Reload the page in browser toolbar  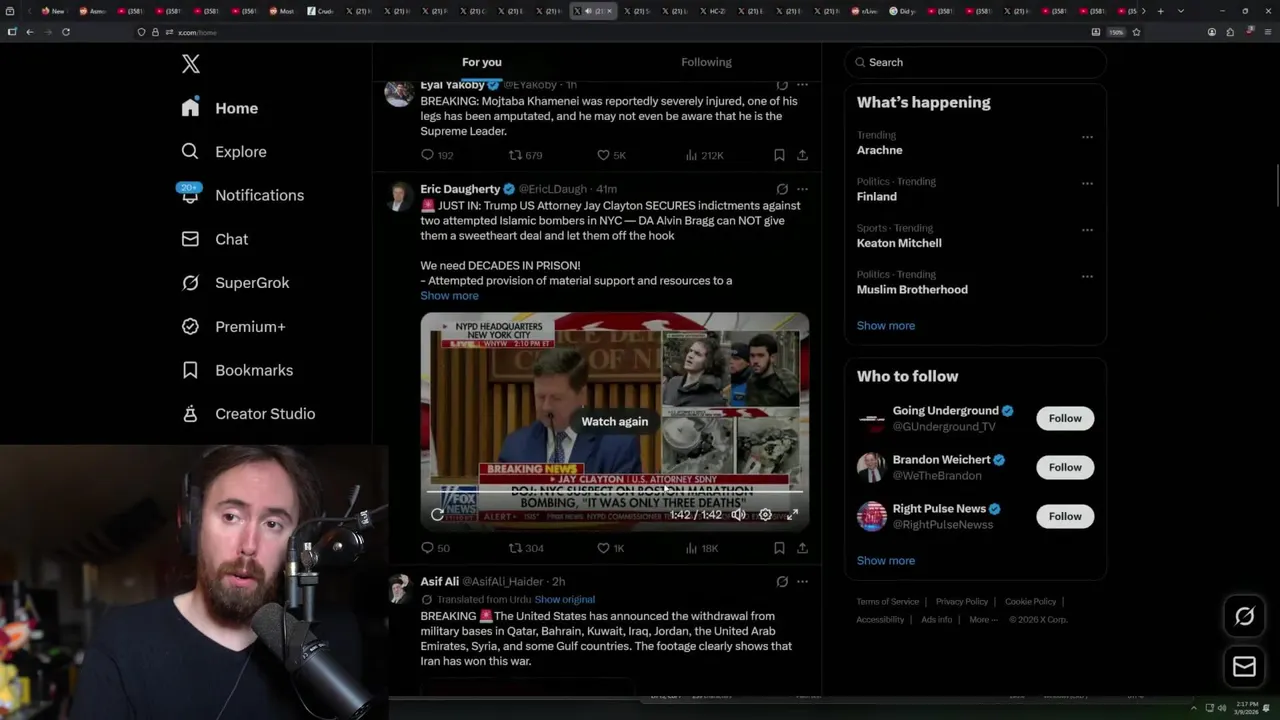66,32
